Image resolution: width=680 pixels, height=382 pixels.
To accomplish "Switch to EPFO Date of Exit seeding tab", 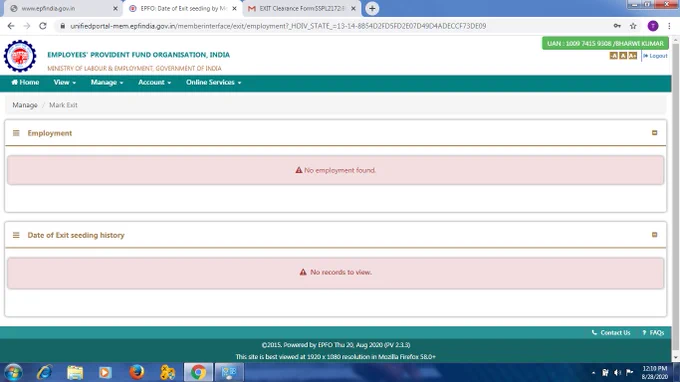I will (x=182, y=9).
